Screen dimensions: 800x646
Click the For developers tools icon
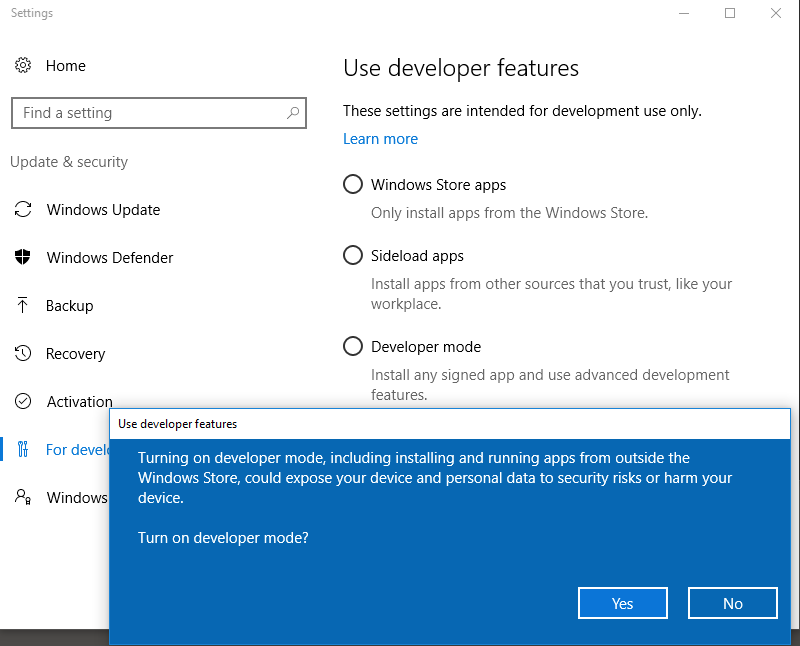23,450
